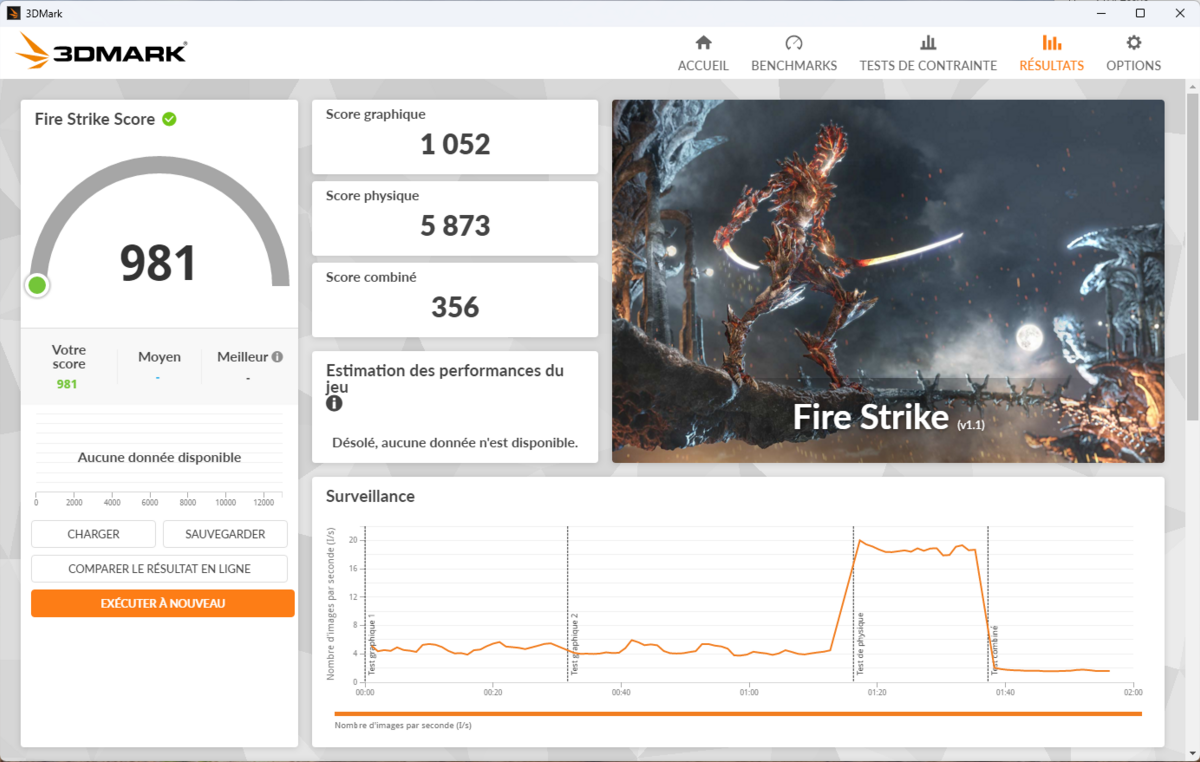Click the Fire Strike Score title
Image resolution: width=1200 pixels, height=762 pixels.
point(95,119)
